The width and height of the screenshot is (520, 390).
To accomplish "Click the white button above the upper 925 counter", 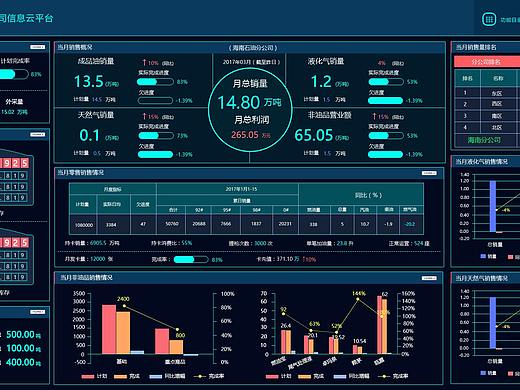I will click(x=38, y=134).
